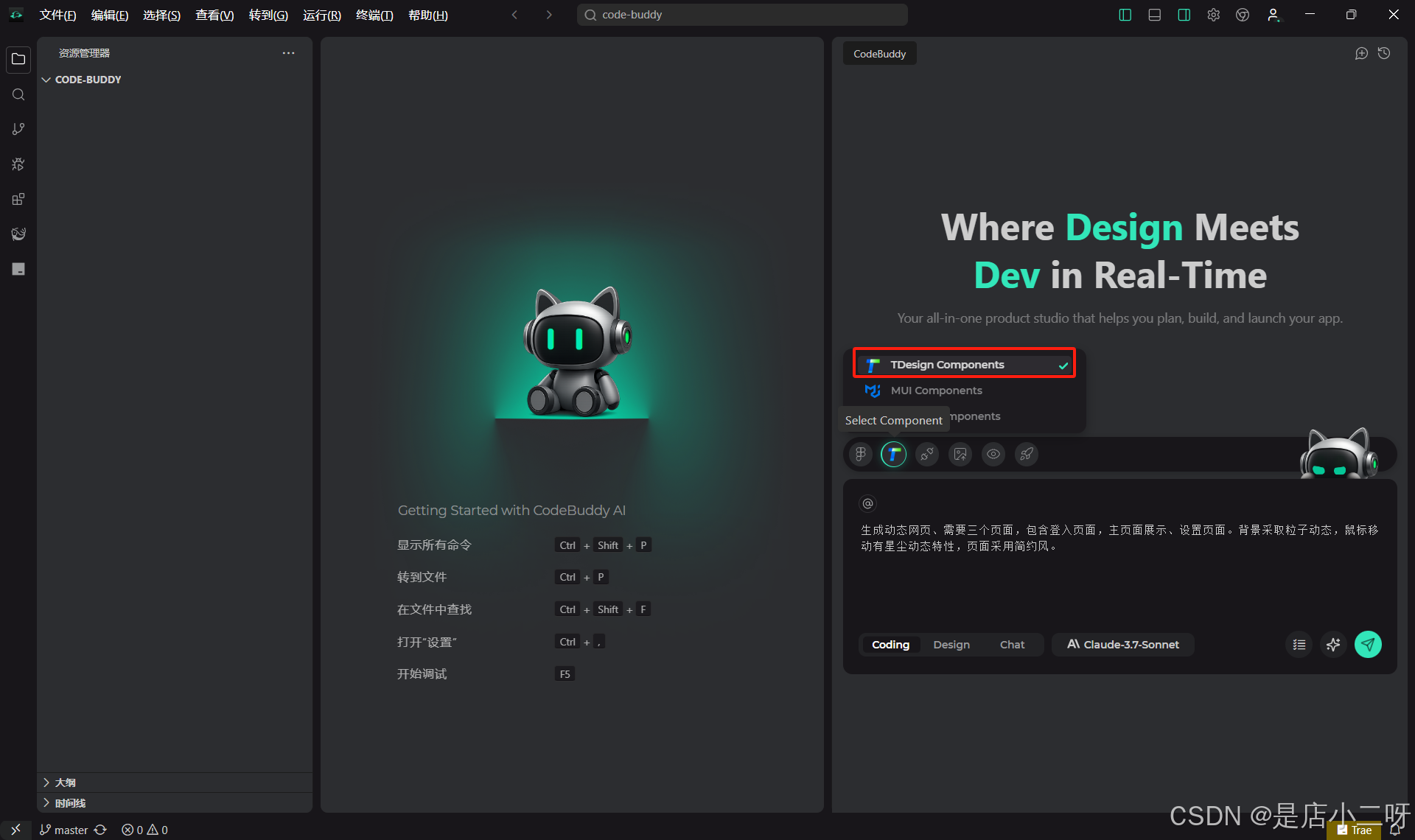Viewport: 1415px width, 840px height.
Task: Open the settings gear icon in the title bar
Action: [x=1214, y=15]
